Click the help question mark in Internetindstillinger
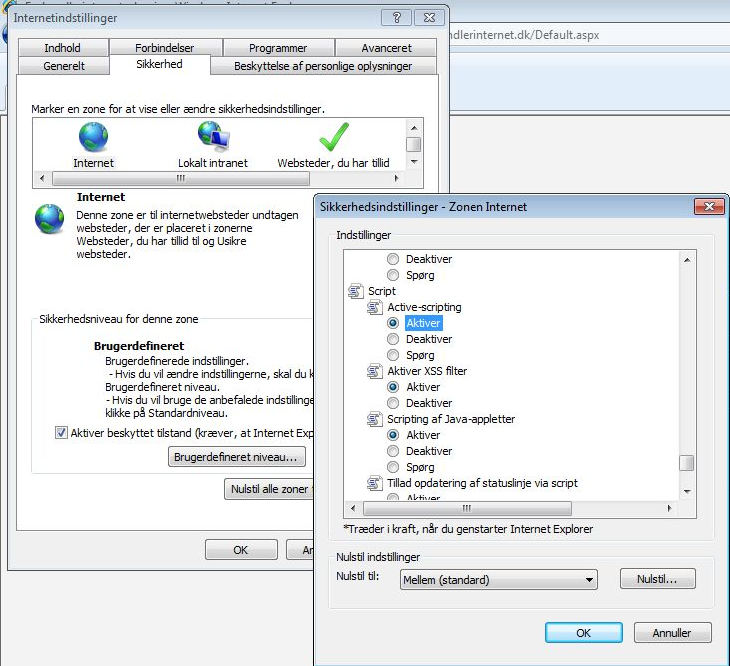Screen dimensions: 730x666 (x=397, y=18)
